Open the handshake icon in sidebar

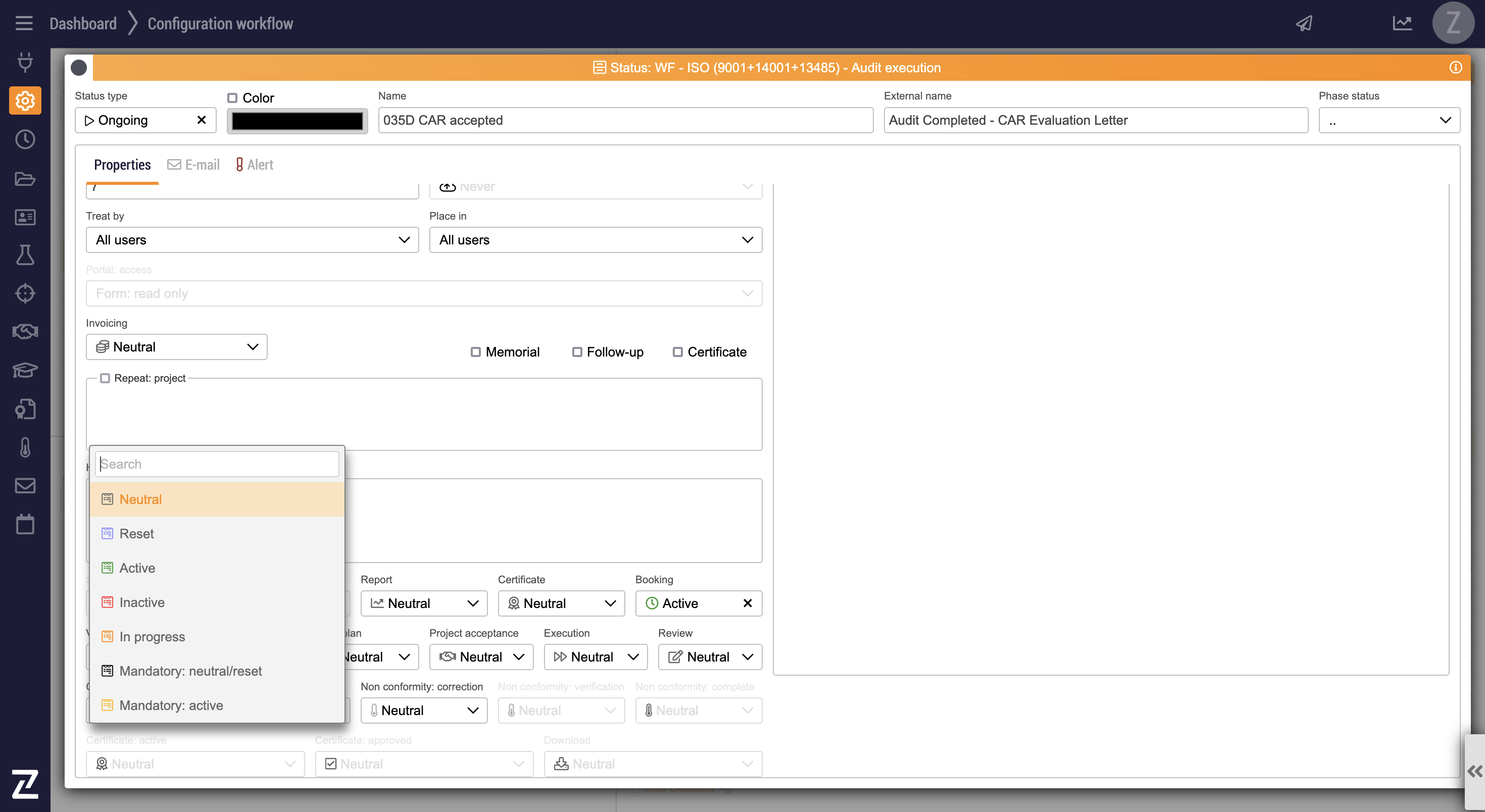[x=25, y=331]
